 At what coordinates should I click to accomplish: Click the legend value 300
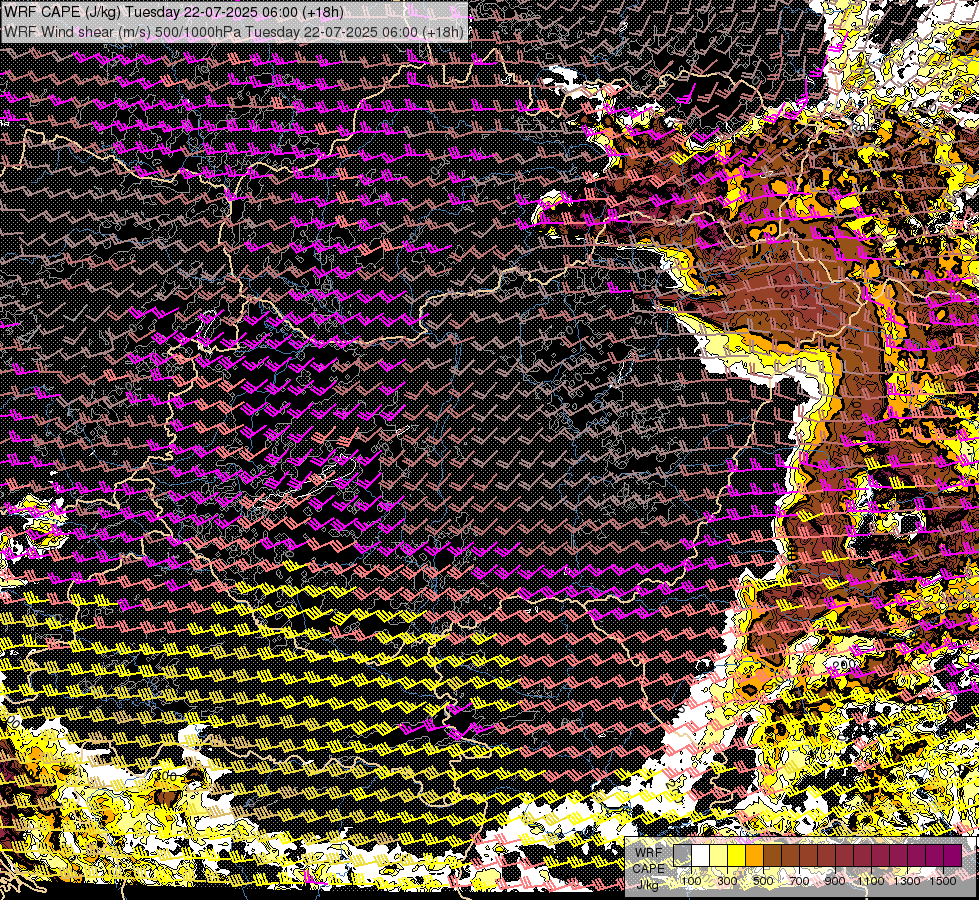[727, 881]
